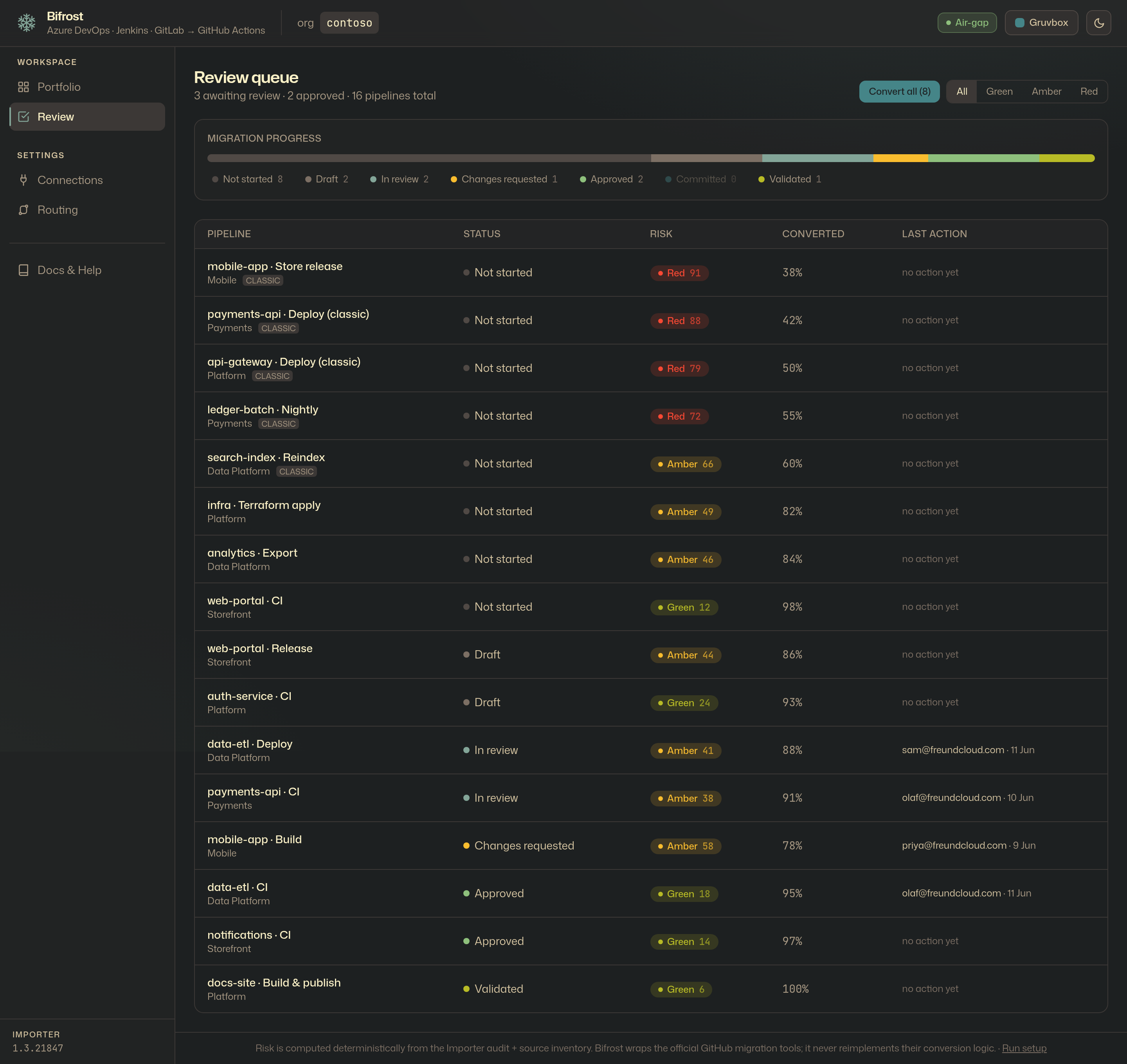Filter queue by Green risk
Viewport: 1127px width, 1064px height.
coord(999,91)
